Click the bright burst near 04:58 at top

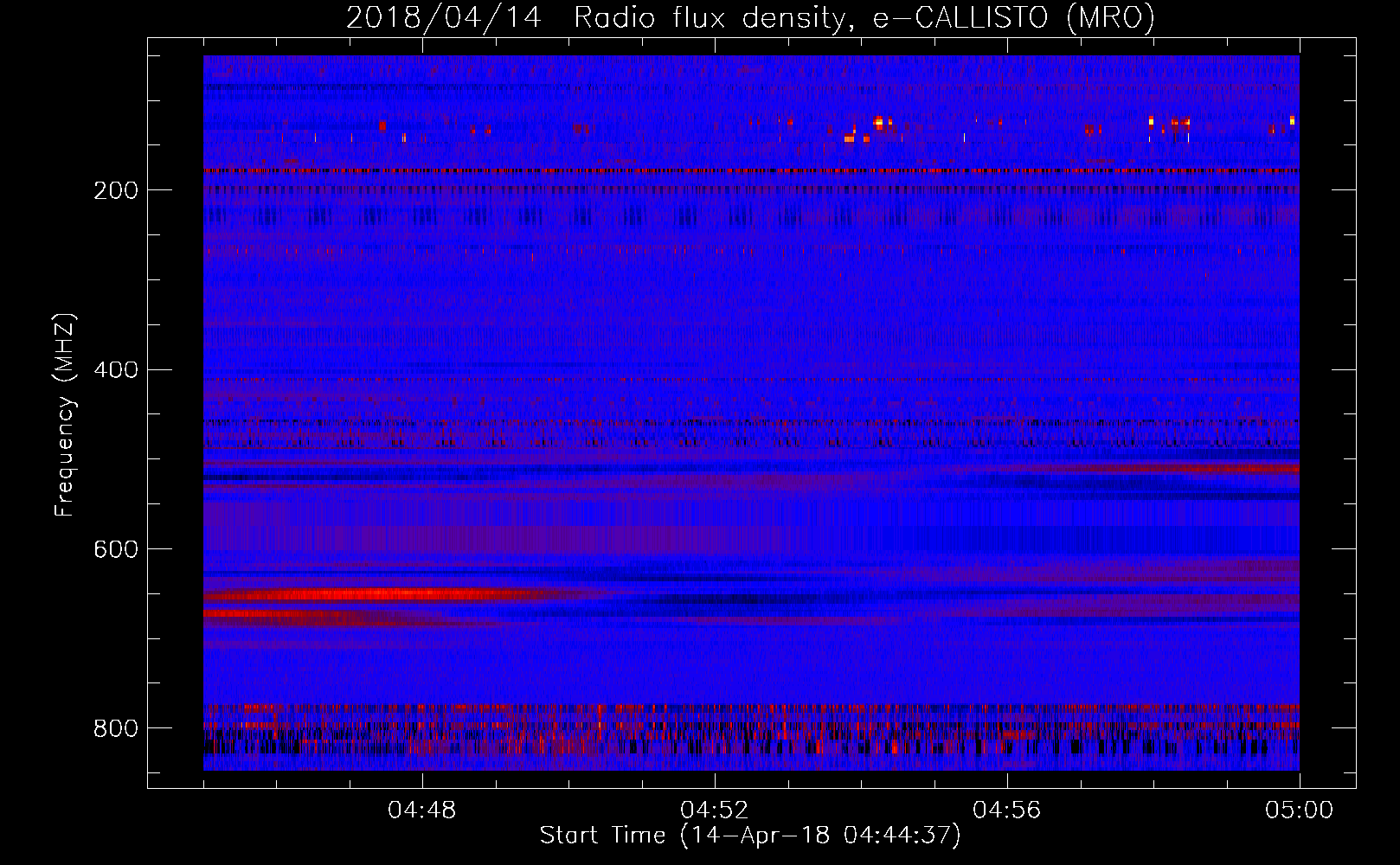pyautogui.click(x=1151, y=121)
